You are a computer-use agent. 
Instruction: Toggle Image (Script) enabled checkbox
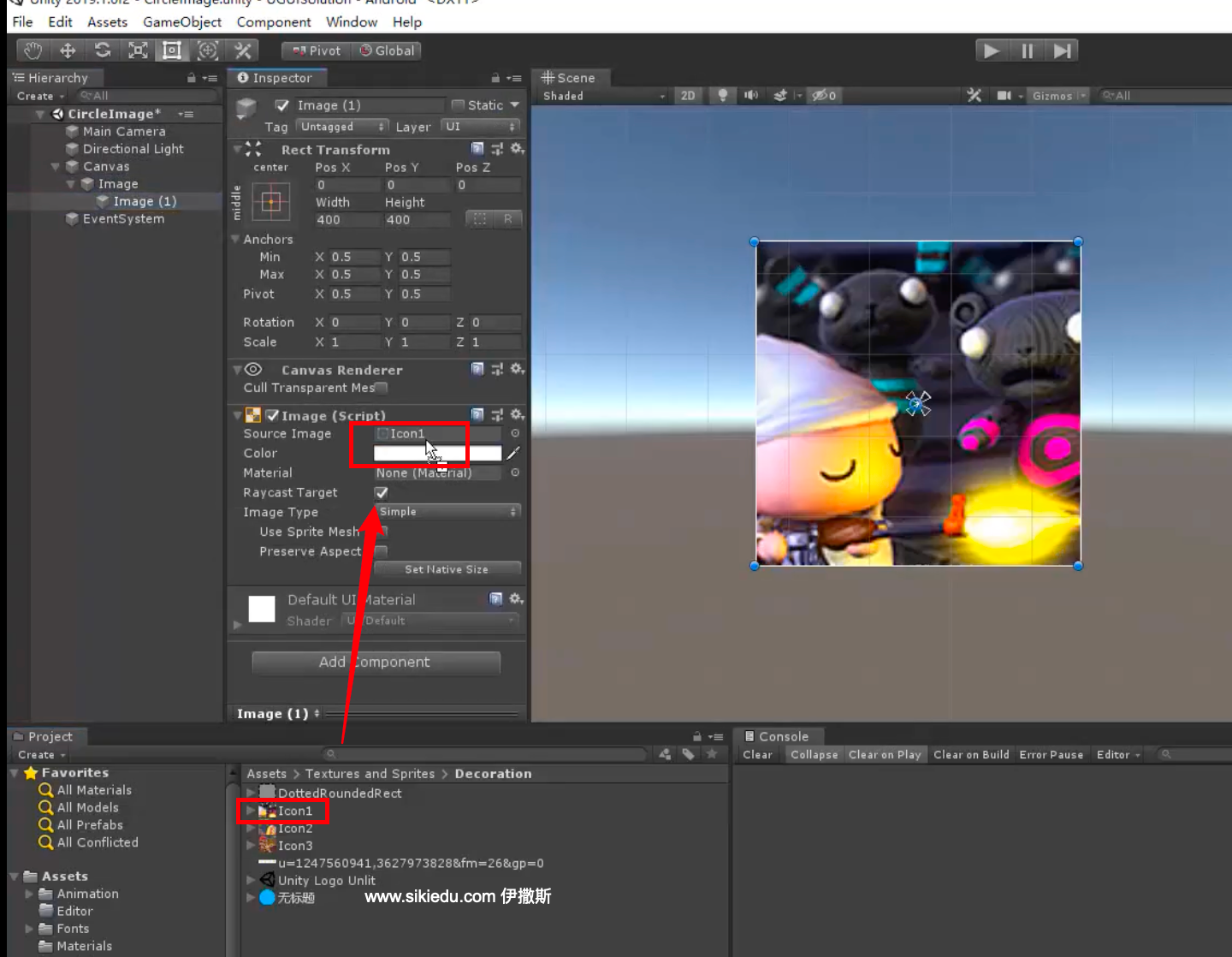click(x=272, y=415)
